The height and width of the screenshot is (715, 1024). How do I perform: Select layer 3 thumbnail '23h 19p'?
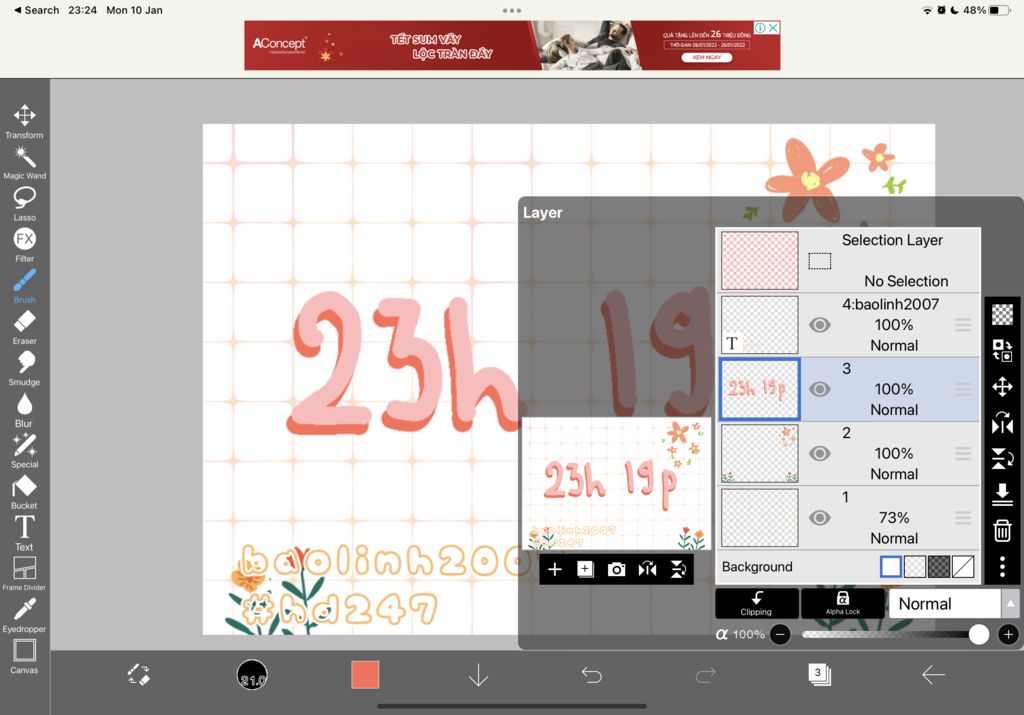pyautogui.click(x=760, y=389)
